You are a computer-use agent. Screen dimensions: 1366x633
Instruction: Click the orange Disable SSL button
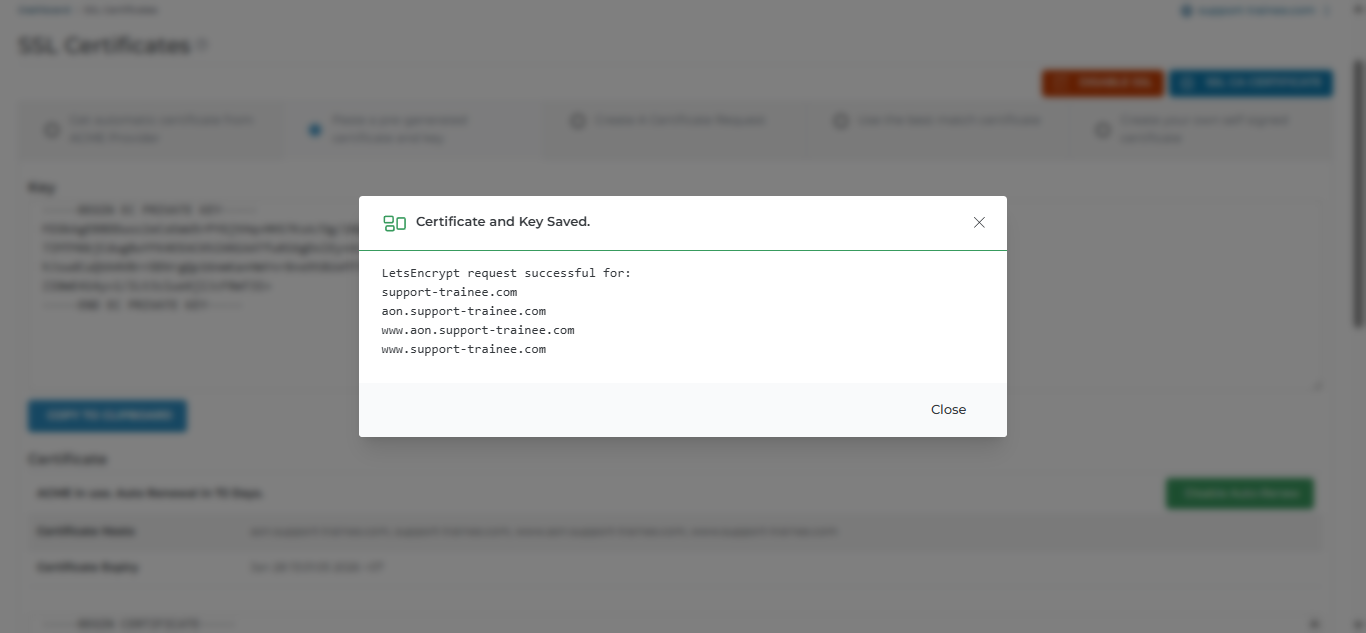click(x=1102, y=83)
